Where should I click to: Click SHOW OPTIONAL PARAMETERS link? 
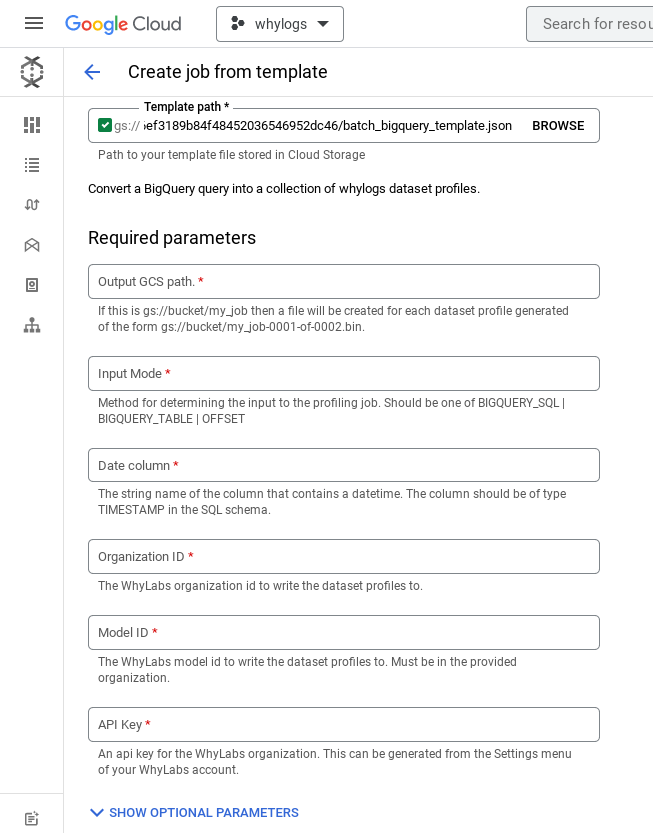click(204, 813)
